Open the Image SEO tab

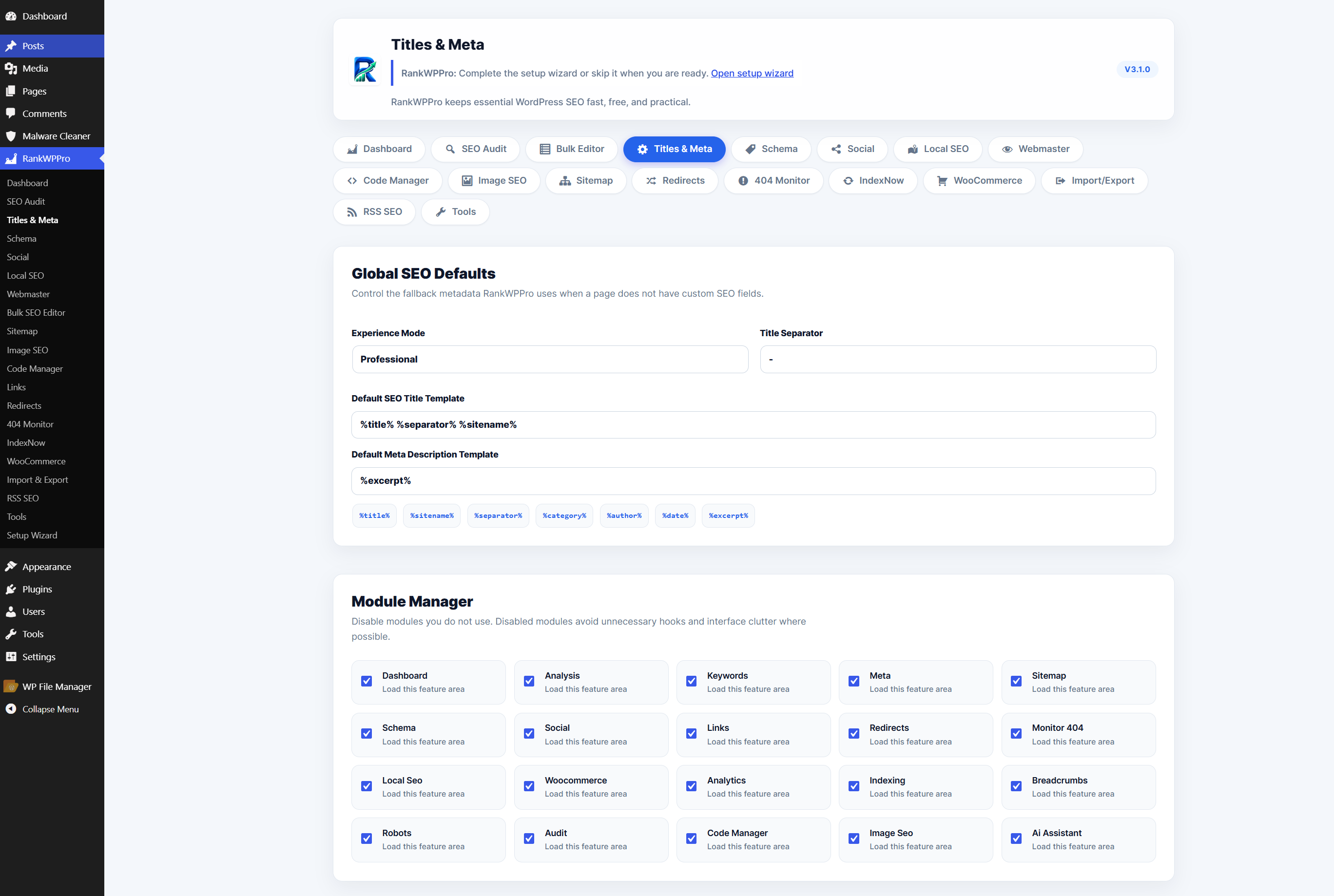[x=494, y=181]
